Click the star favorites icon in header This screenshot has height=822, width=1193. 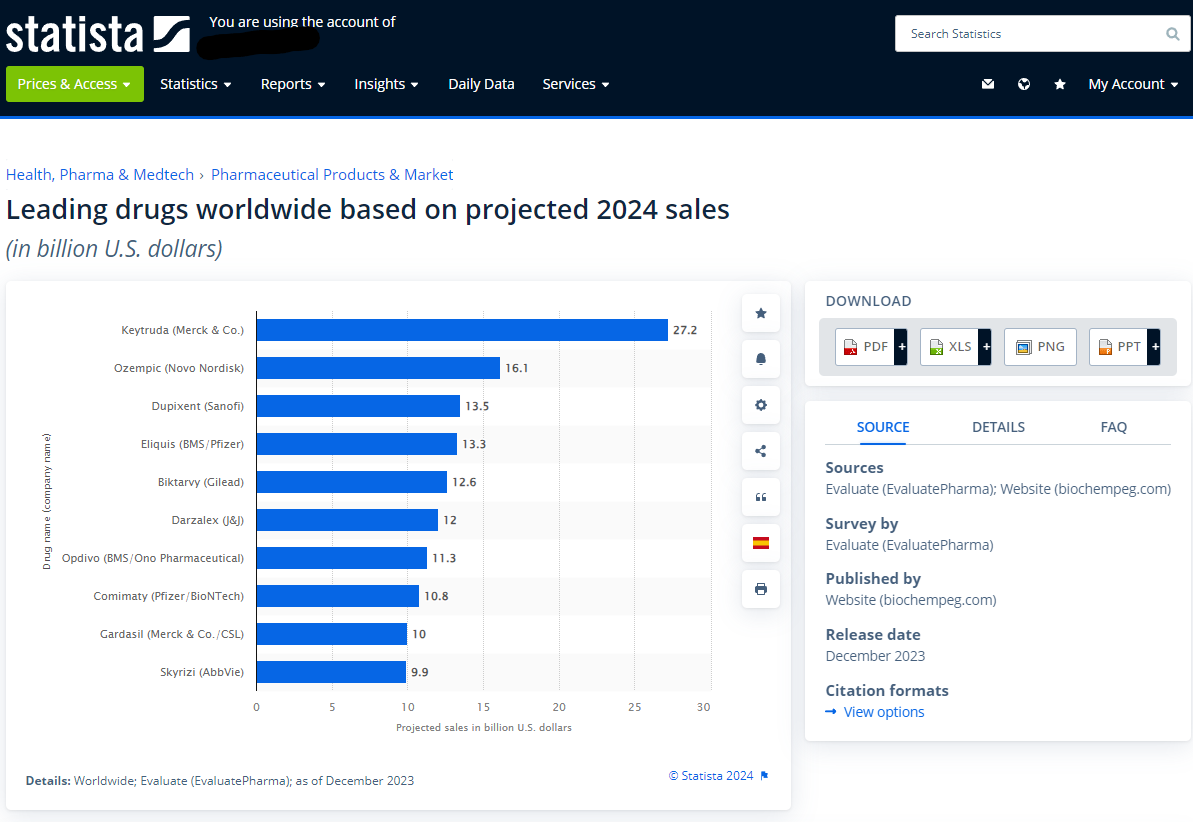(x=1060, y=84)
